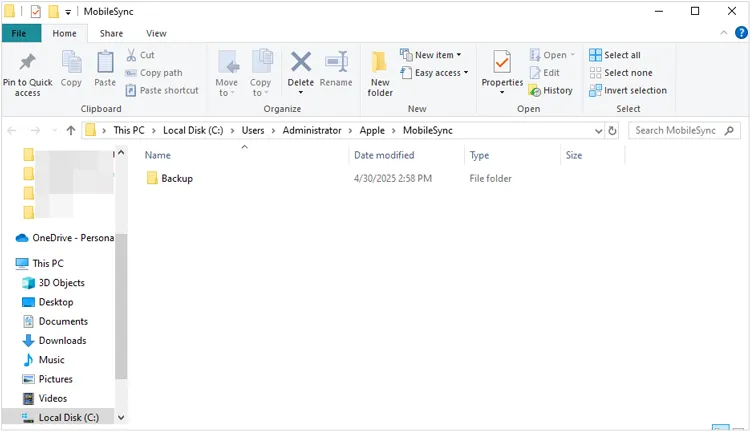750x431 pixels.
Task: Click the Search MobileSync field
Action: [684, 131]
